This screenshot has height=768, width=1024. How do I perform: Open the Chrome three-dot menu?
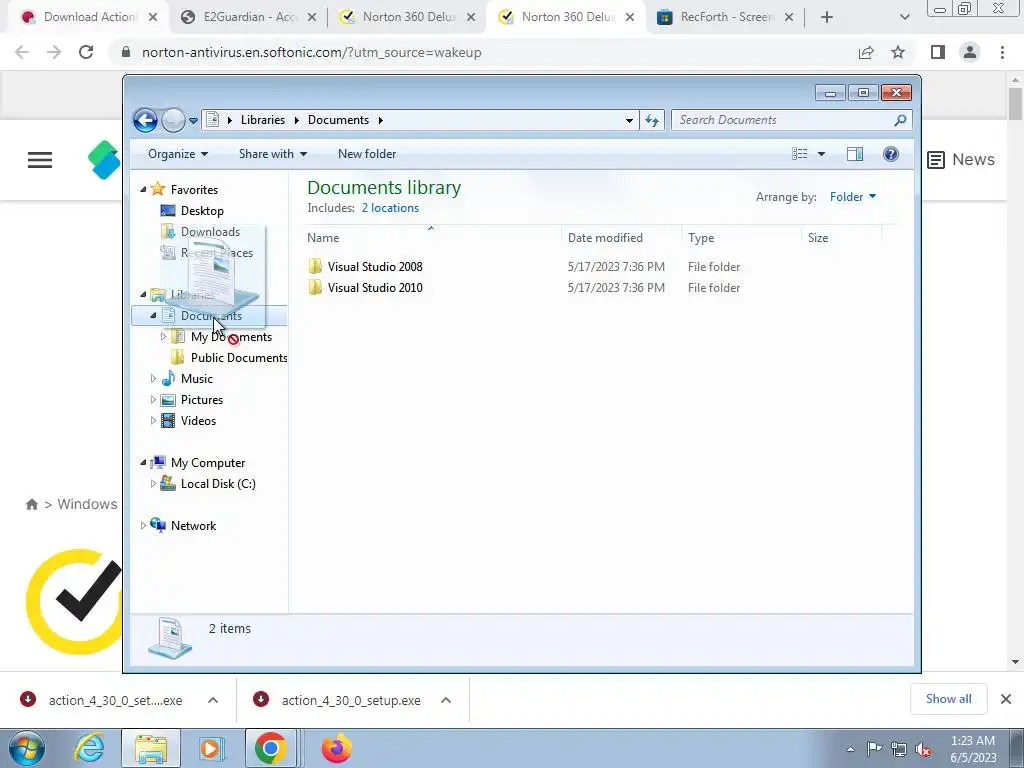pyautogui.click(x=1002, y=52)
